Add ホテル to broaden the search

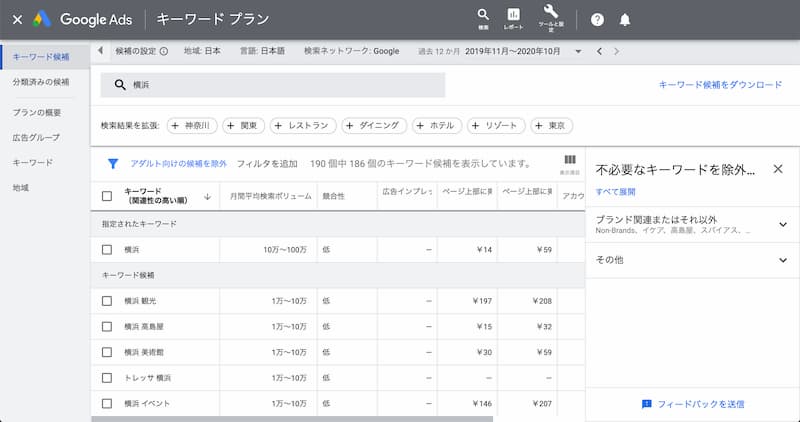click(x=437, y=126)
